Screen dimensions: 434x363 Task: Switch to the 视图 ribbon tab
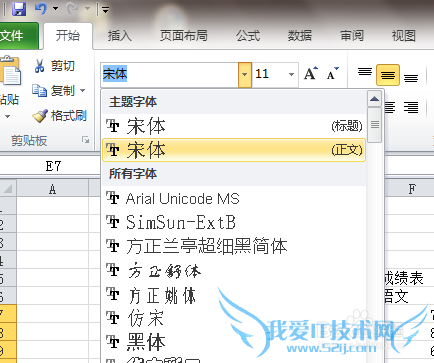[x=404, y=36]
